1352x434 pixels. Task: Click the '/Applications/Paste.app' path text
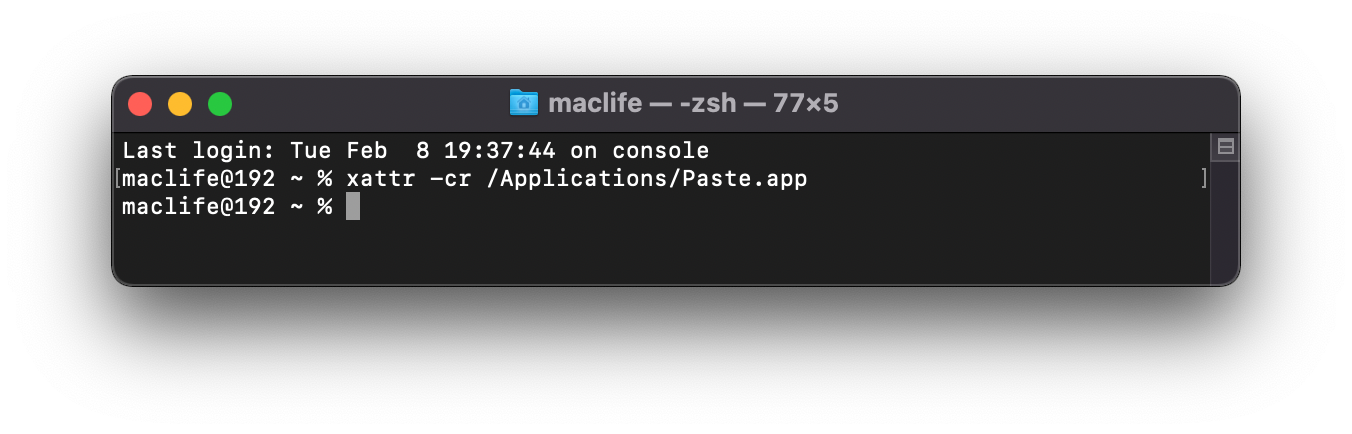646,179
